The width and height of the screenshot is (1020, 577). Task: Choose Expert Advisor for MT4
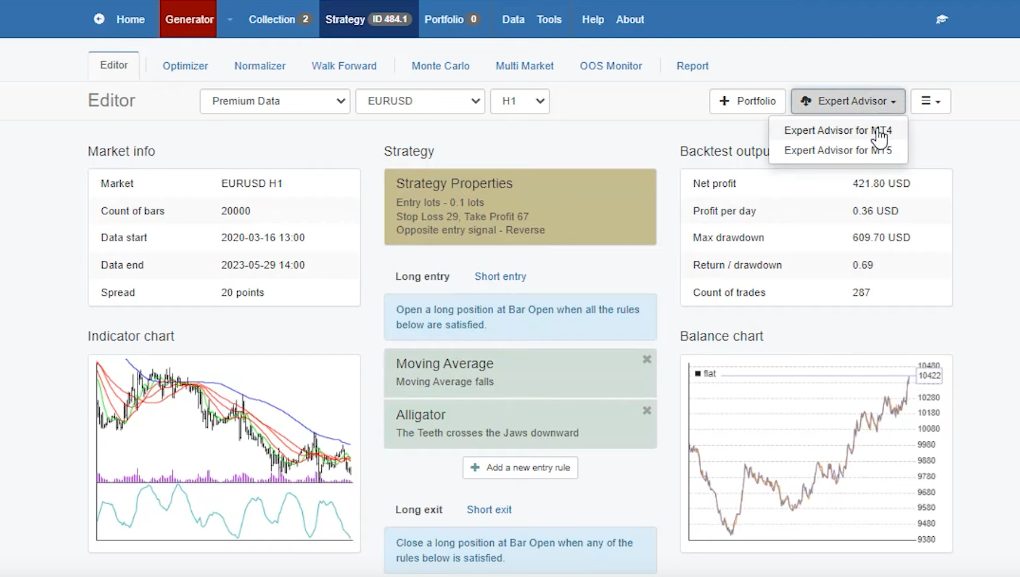pyautogui.click(x=837, y=130)
